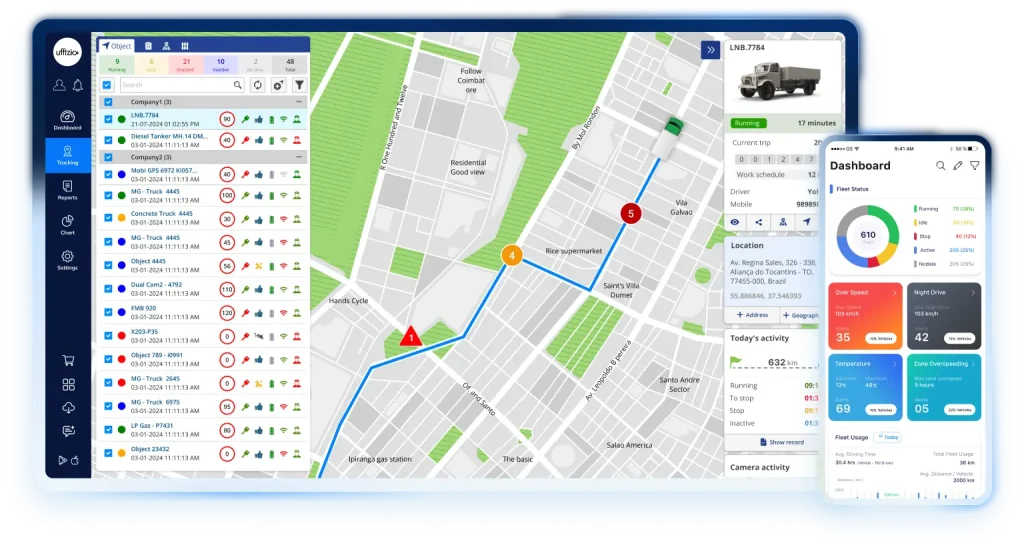Screen dimensions: 1024x549
Task: Toggle the eye icon in the vehicle details panel
Action: click(x=735, y=222)
